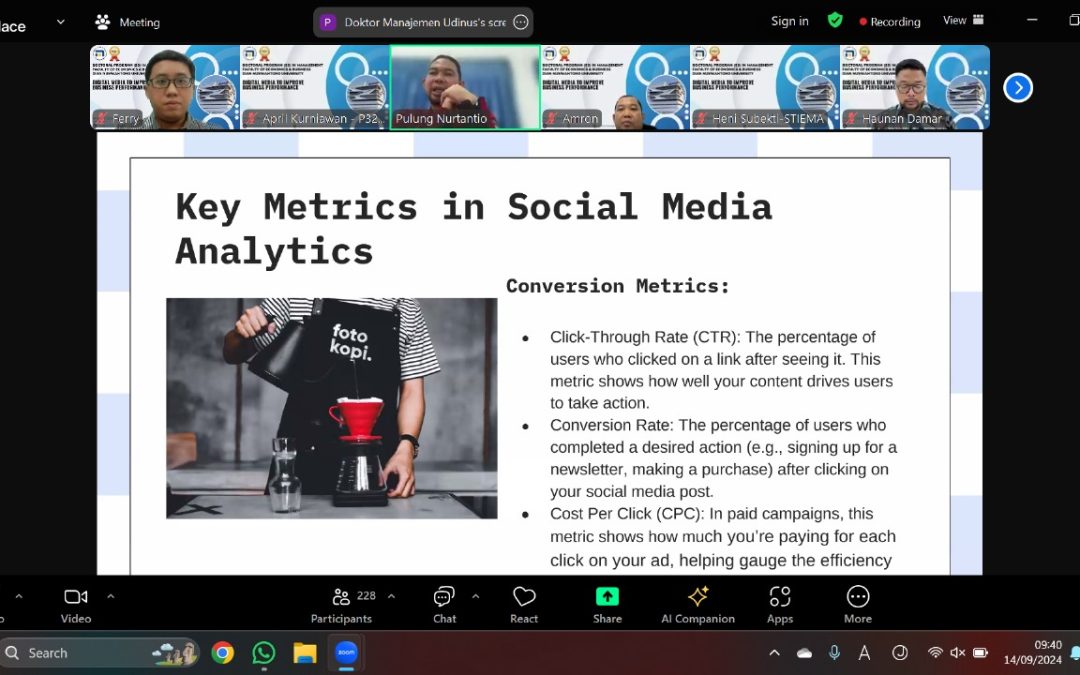This screenshot has height=675, width=1080.
Task: Open the Participants panel
Action: coord(341,604)
